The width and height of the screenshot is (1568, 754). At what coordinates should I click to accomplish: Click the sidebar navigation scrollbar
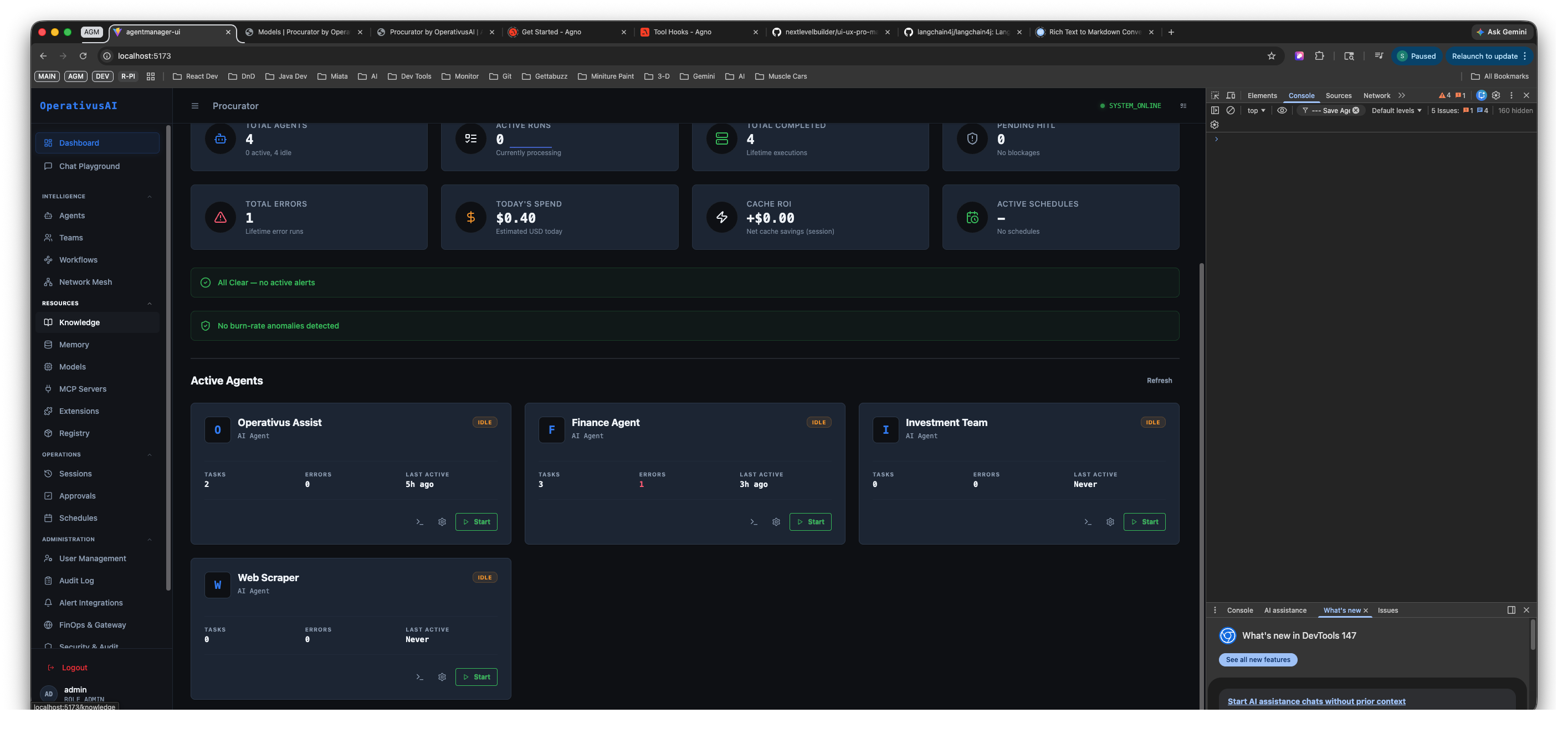click(168, 358)
